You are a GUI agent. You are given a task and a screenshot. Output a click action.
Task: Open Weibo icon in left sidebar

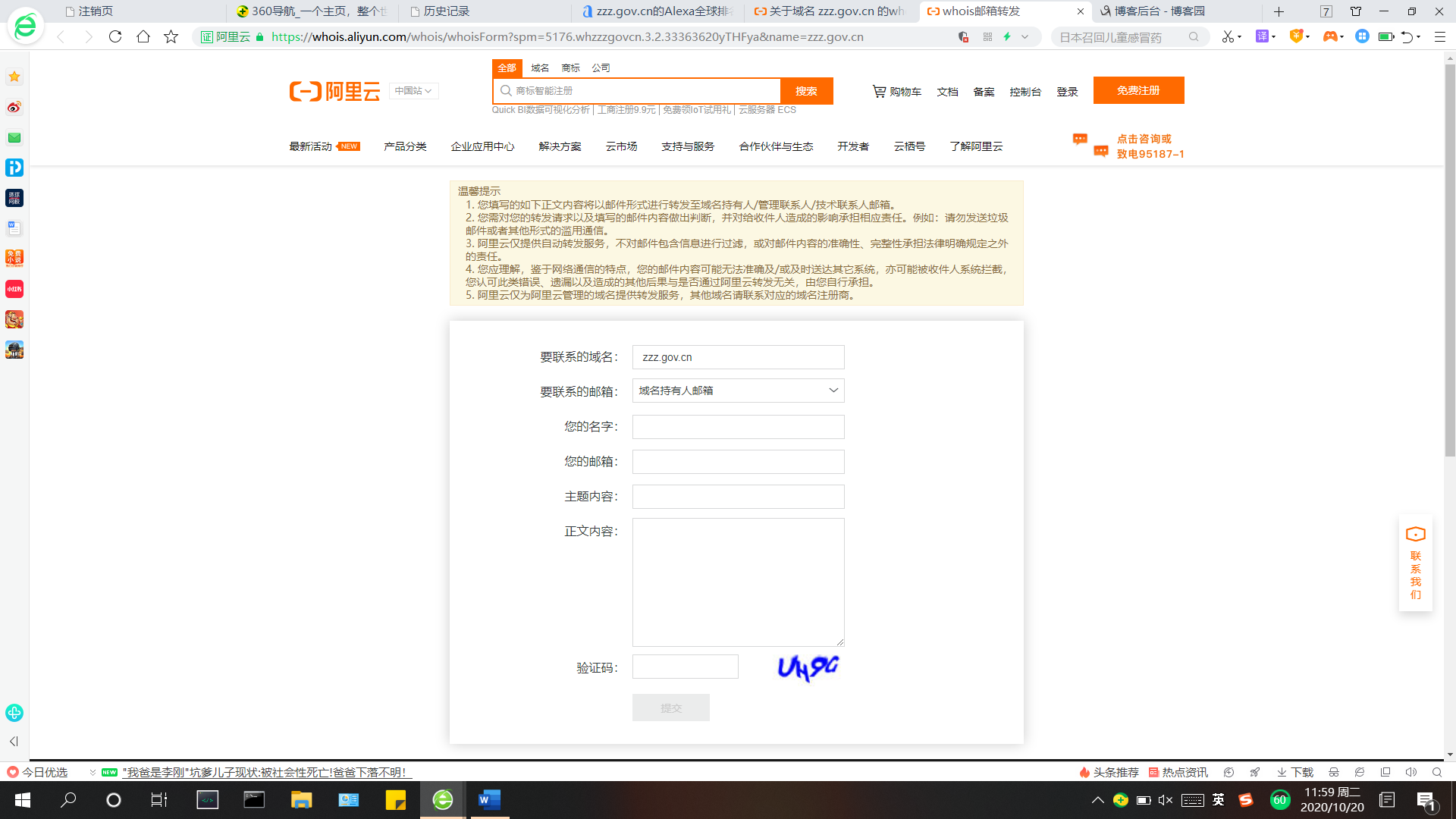pos(14,107)
